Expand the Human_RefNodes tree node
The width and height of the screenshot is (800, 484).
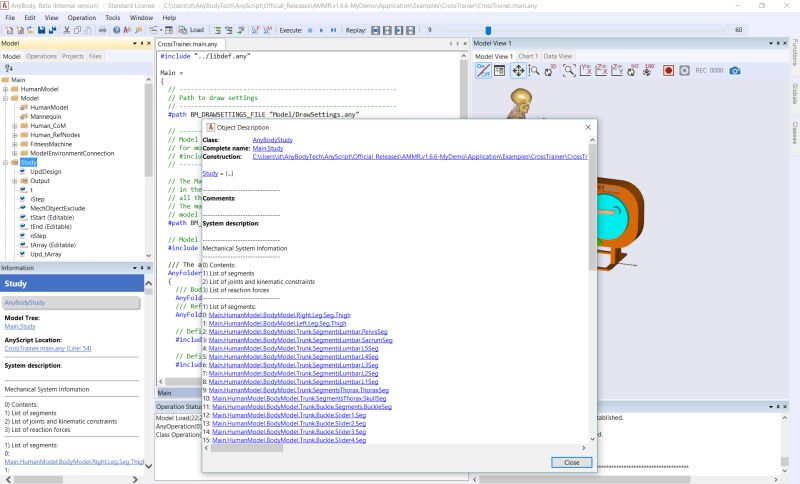tap(15, 135)
